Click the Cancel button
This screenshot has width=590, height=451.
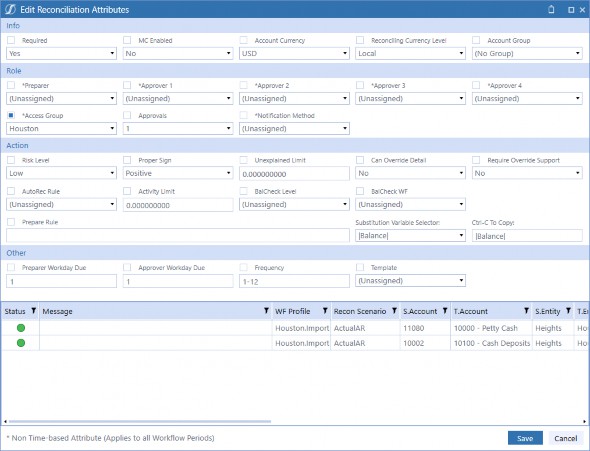pos(566,438)
